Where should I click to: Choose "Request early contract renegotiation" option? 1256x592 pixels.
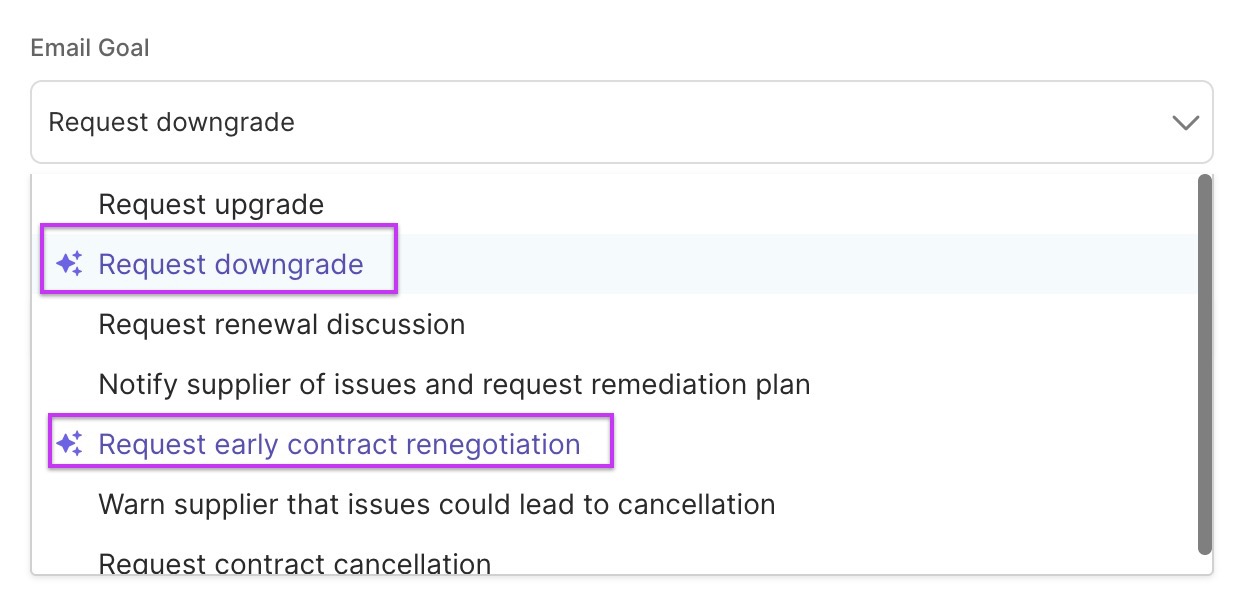pos(339,445)
